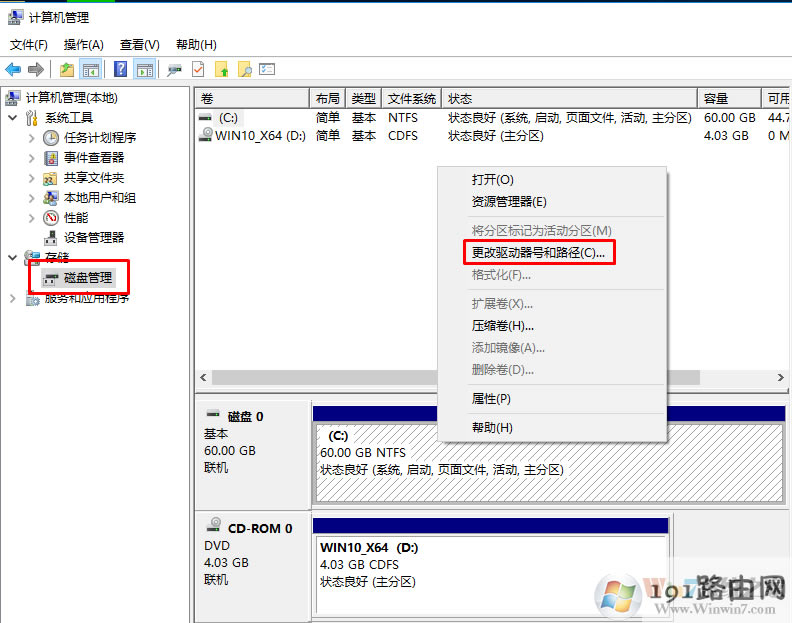The image size is (792, 623).
Task: Expand the 服务和应用程序 tree node
Action: click(x=13, y=298)
